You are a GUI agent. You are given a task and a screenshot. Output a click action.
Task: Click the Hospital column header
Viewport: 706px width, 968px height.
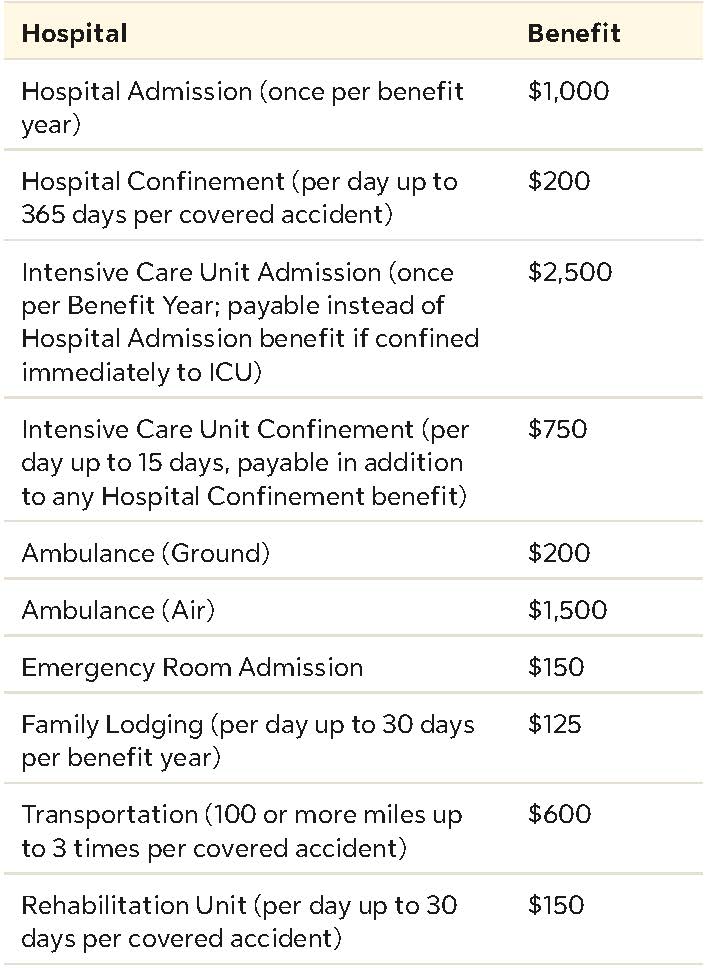[74, 33]
